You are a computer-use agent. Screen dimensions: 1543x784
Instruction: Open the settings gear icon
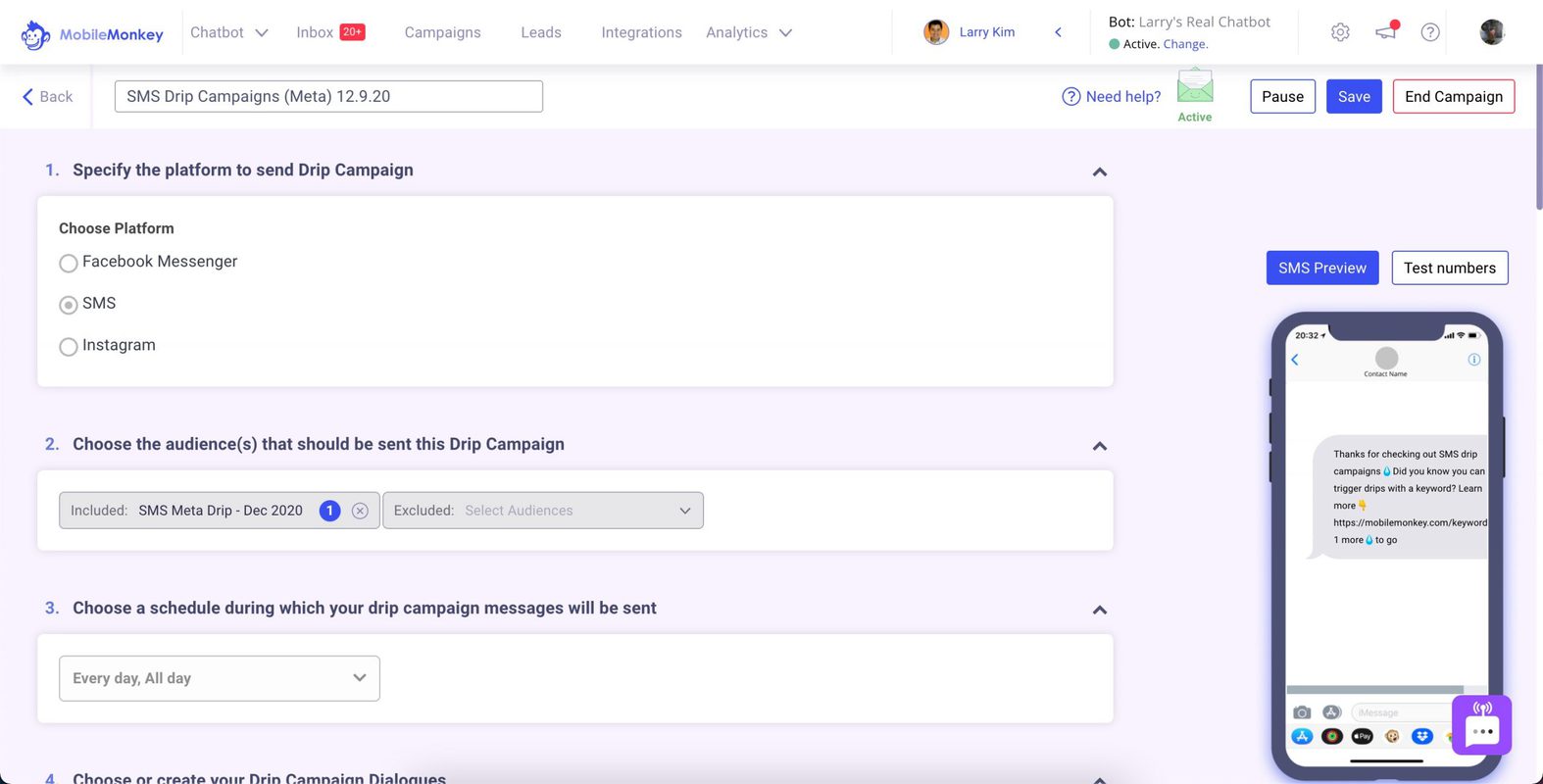pos(1340,32)
